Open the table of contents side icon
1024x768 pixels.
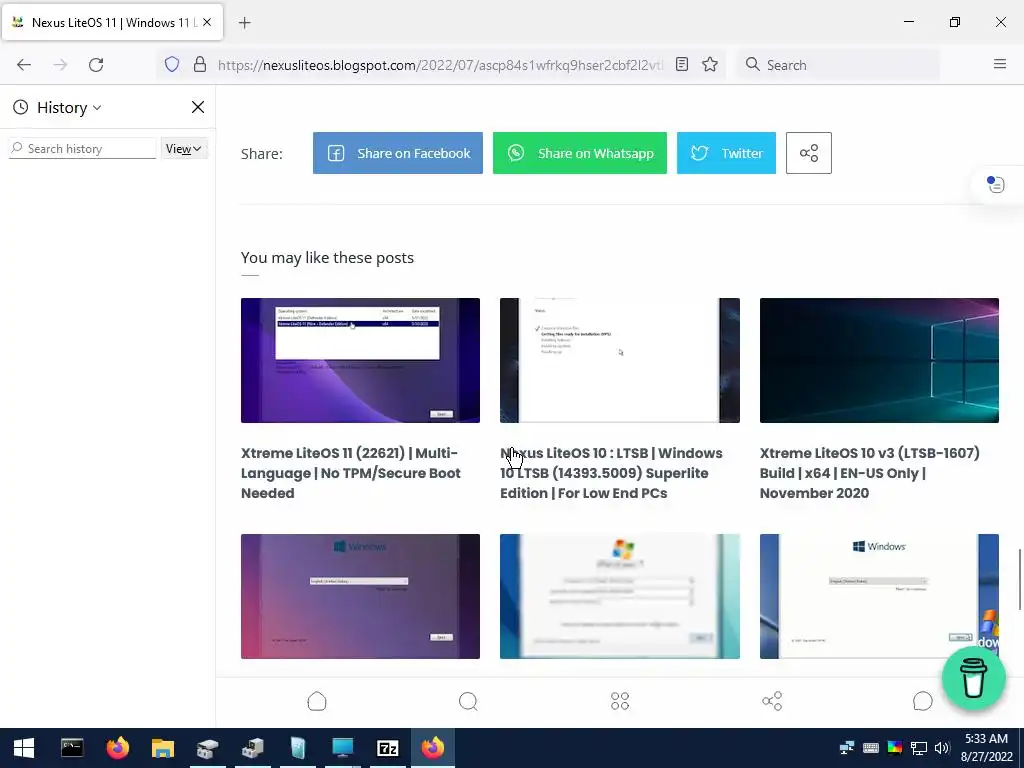tap(995, 184)
